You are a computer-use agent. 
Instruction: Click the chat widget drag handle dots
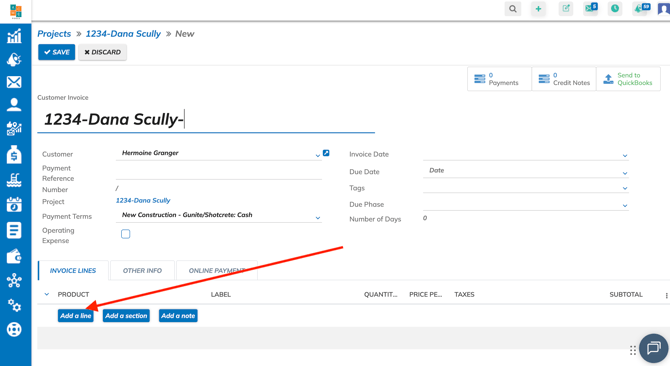point(633,350)
